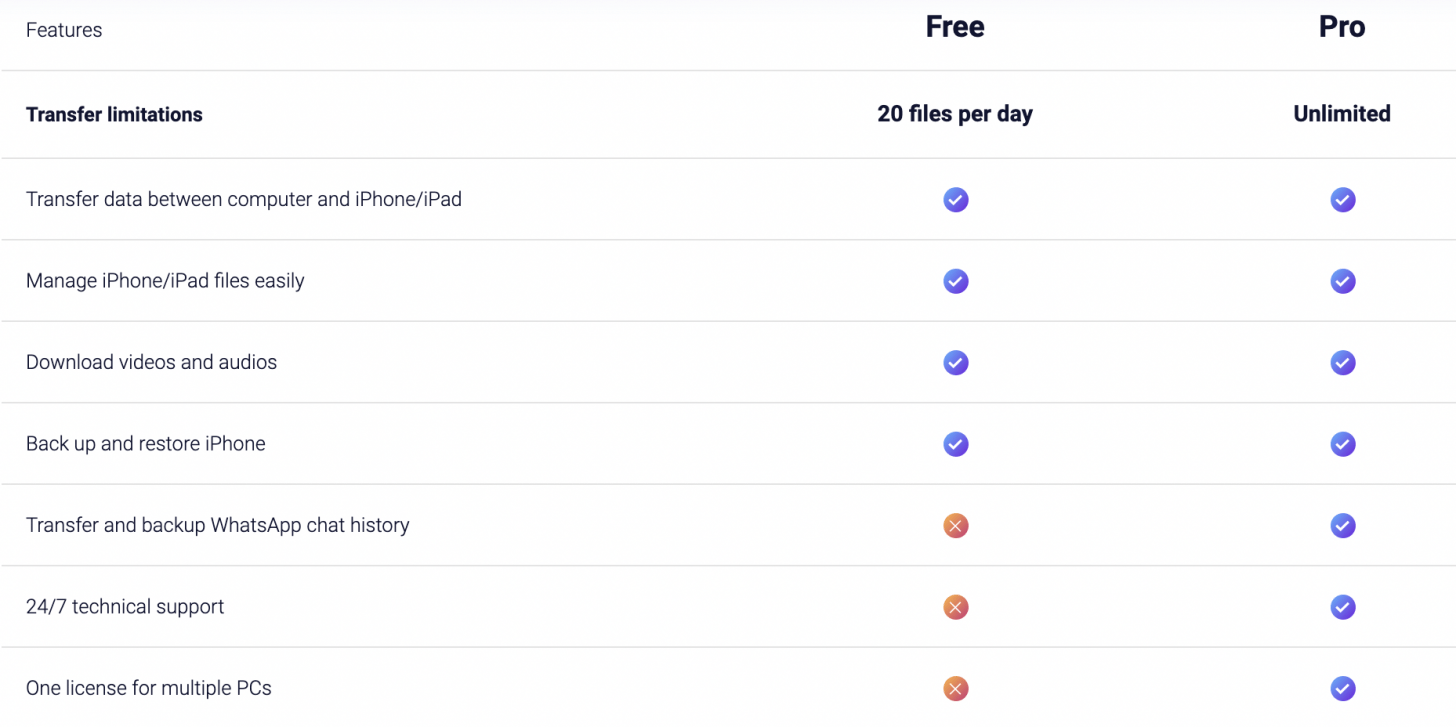Image resolution: width=1456 pixels, height=727 pixels.
Task: Select the Free plan column header
Action: 955,28
